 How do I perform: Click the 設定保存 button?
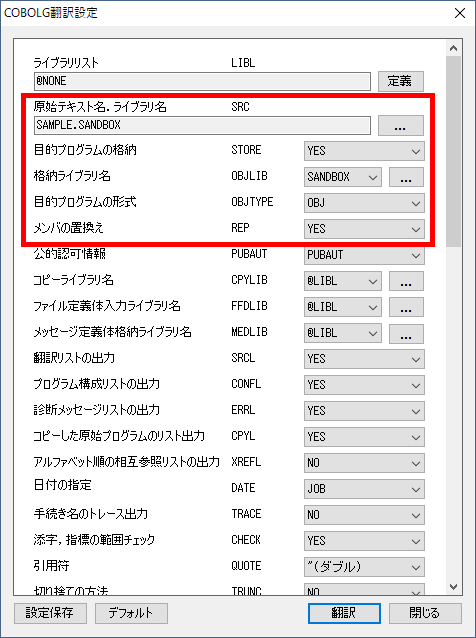(50, 613)
